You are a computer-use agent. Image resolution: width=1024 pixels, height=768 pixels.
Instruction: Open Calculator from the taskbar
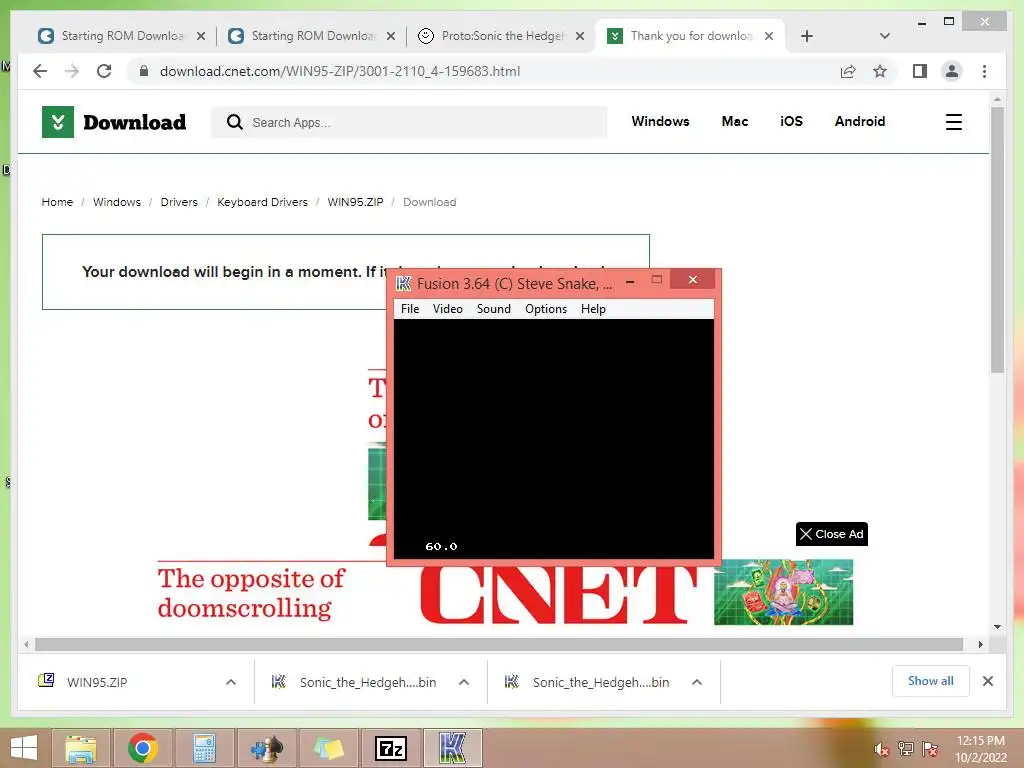204,748
